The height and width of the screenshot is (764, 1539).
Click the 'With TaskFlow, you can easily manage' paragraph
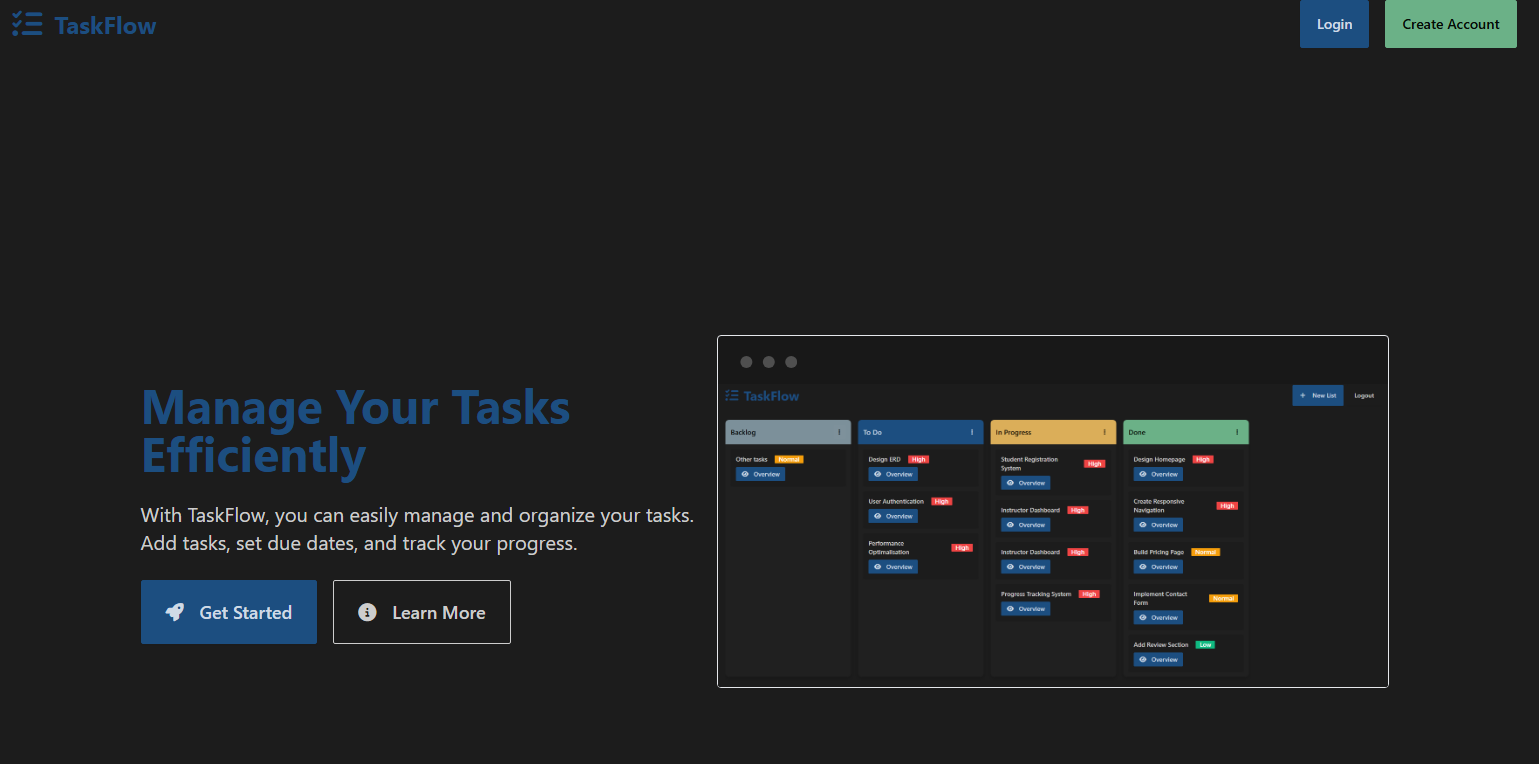tap(417, 530)
